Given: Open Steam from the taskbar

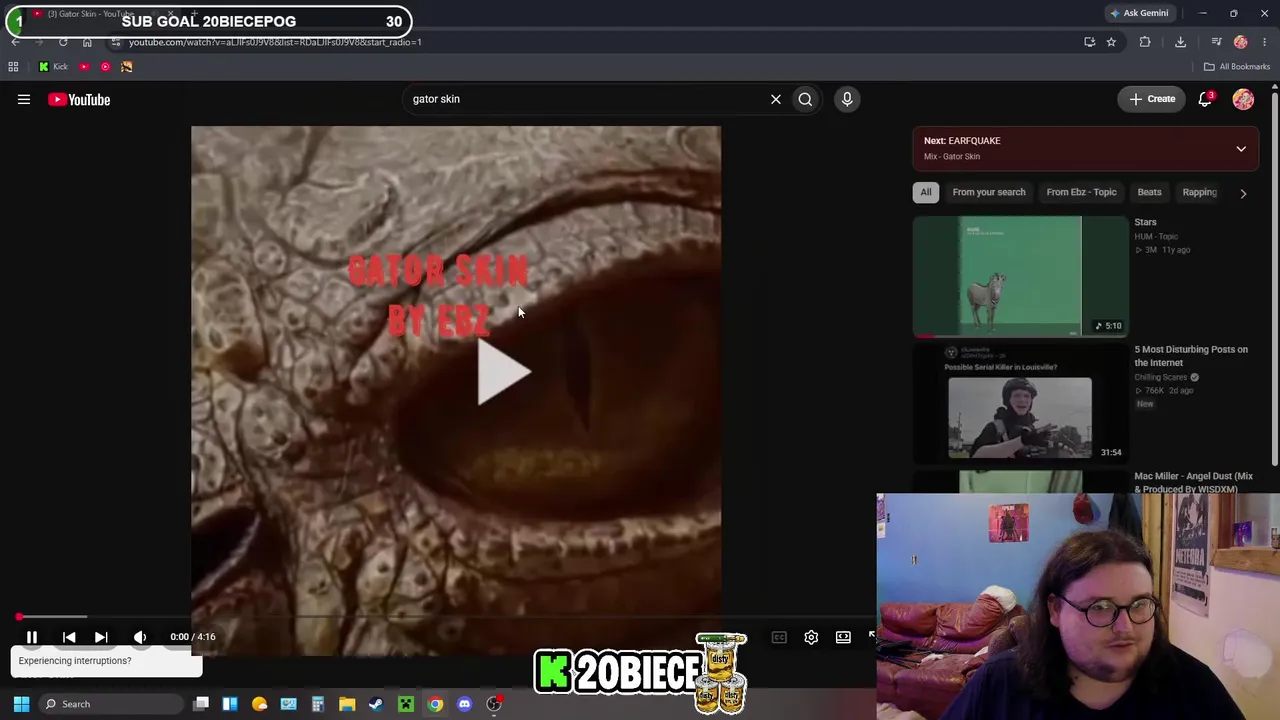Looking at the screenshot, I should [x=376, y=704].
